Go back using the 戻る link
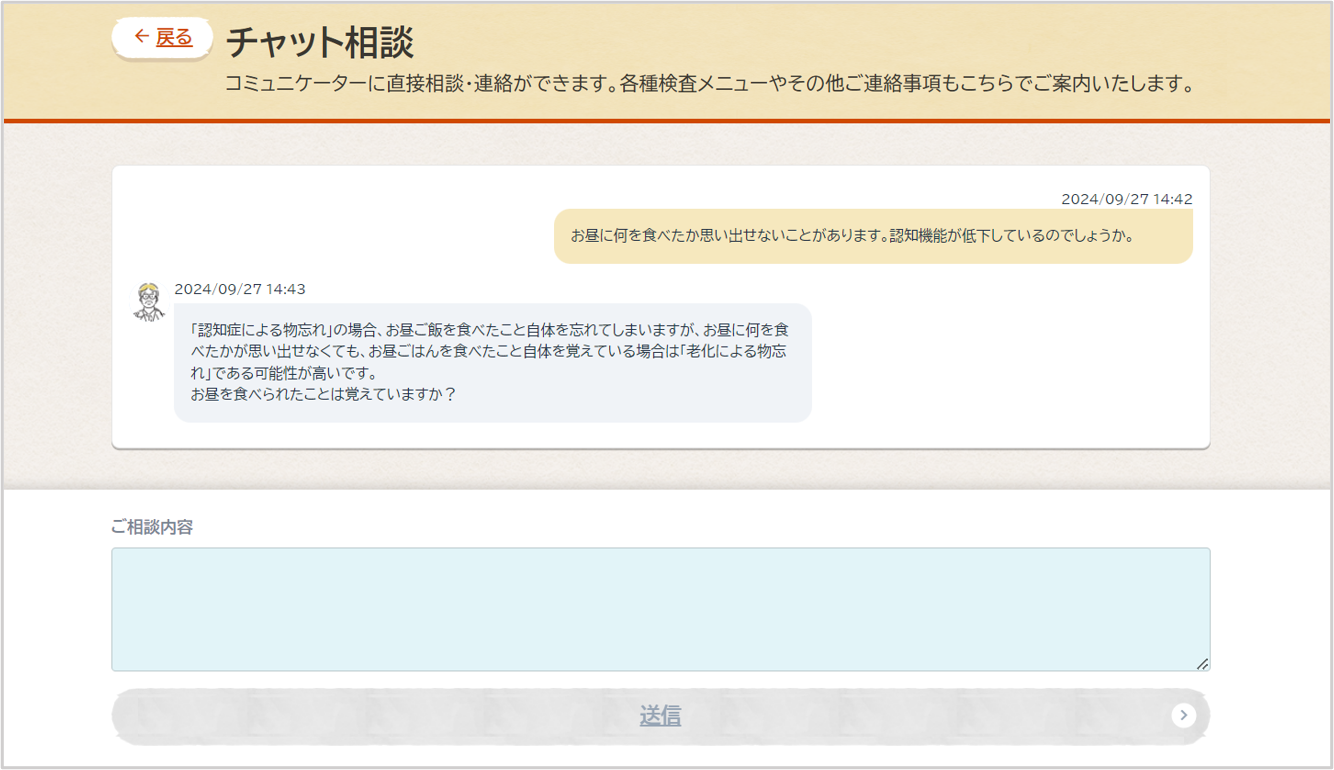 (174, 38)
